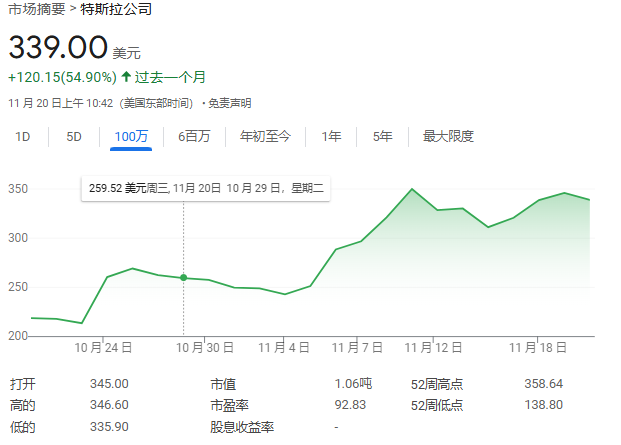This screenshot has height=445, width=621.
Task: Click the 1.06吨 market cap value
Action: click(x=353, y=384)
